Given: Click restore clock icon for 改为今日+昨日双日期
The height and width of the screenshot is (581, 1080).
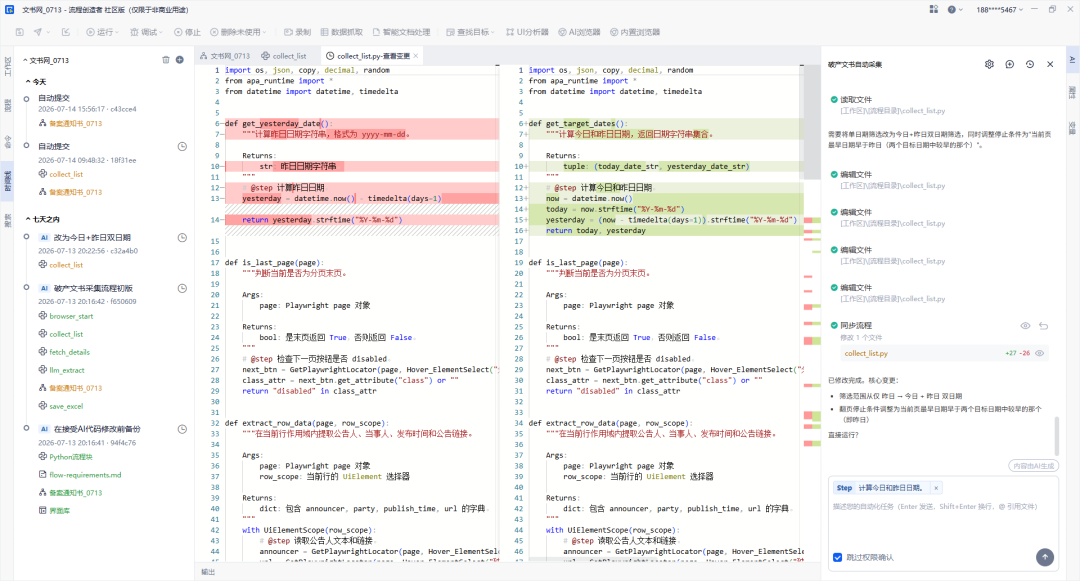Looking at the screenshot, I should coord(182,237).
